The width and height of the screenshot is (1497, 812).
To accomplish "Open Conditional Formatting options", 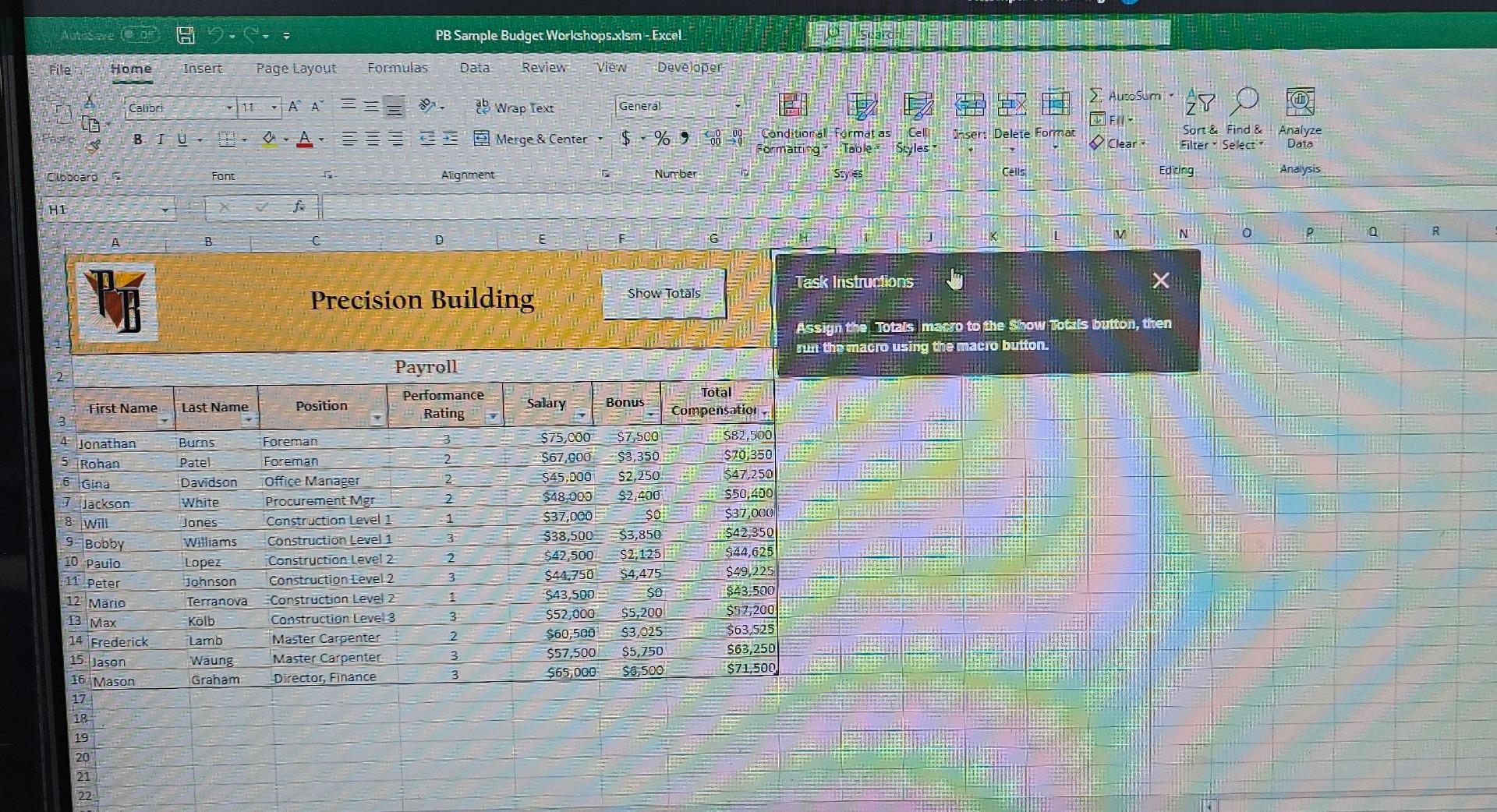I will pos(793,117).
